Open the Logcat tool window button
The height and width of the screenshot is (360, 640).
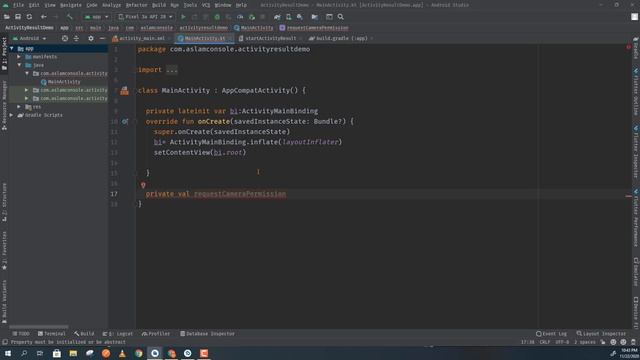point(118,334)
